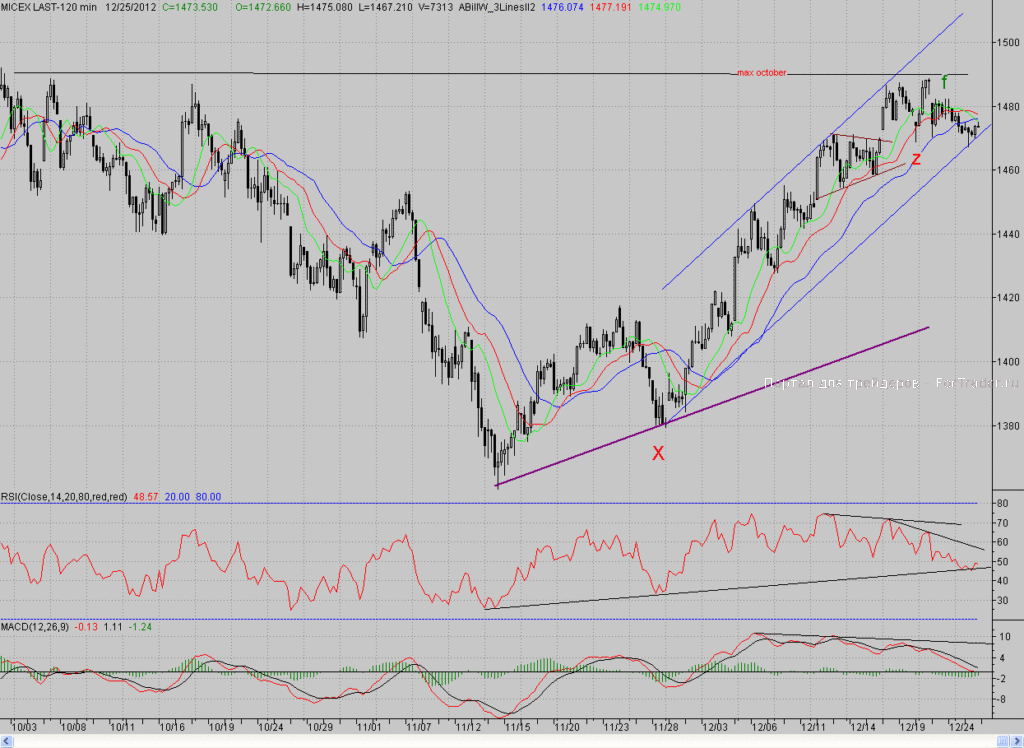Viewport: 1024px width, 748px height.
Task: Click the 10/03 date on the time axis
Action: point(24,726)
